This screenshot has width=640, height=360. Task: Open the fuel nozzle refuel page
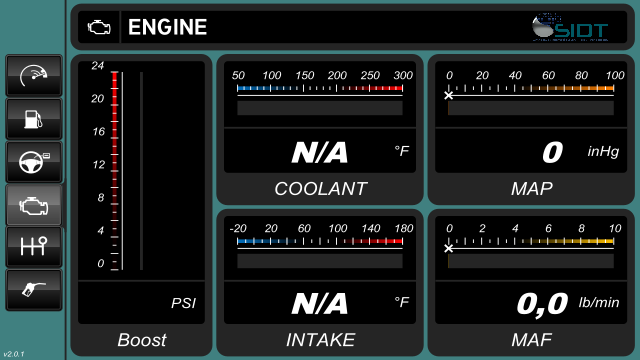33,290
